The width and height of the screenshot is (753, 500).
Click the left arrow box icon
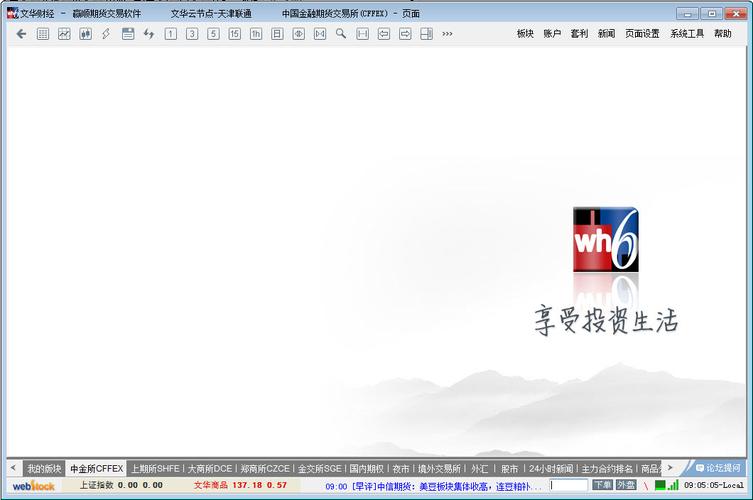click(384, 34)
